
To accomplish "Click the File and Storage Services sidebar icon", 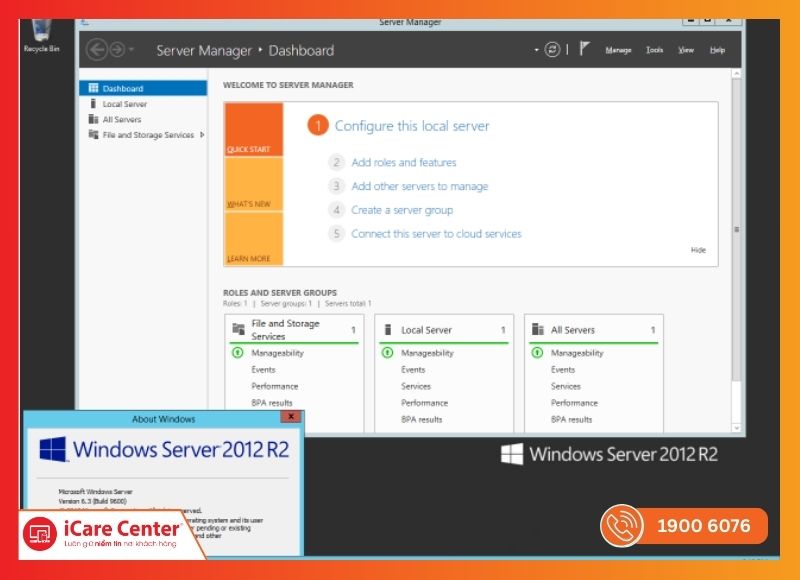I will [x=93, y=135].
